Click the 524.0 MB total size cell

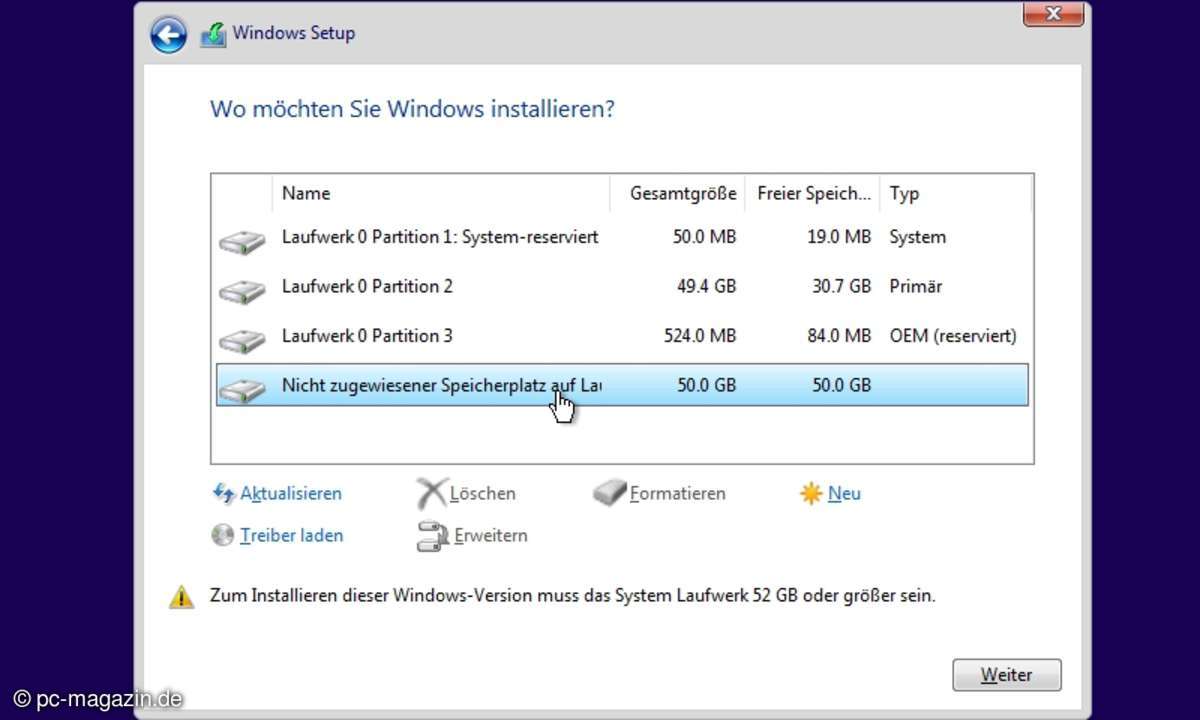click(x=700, y=335)
